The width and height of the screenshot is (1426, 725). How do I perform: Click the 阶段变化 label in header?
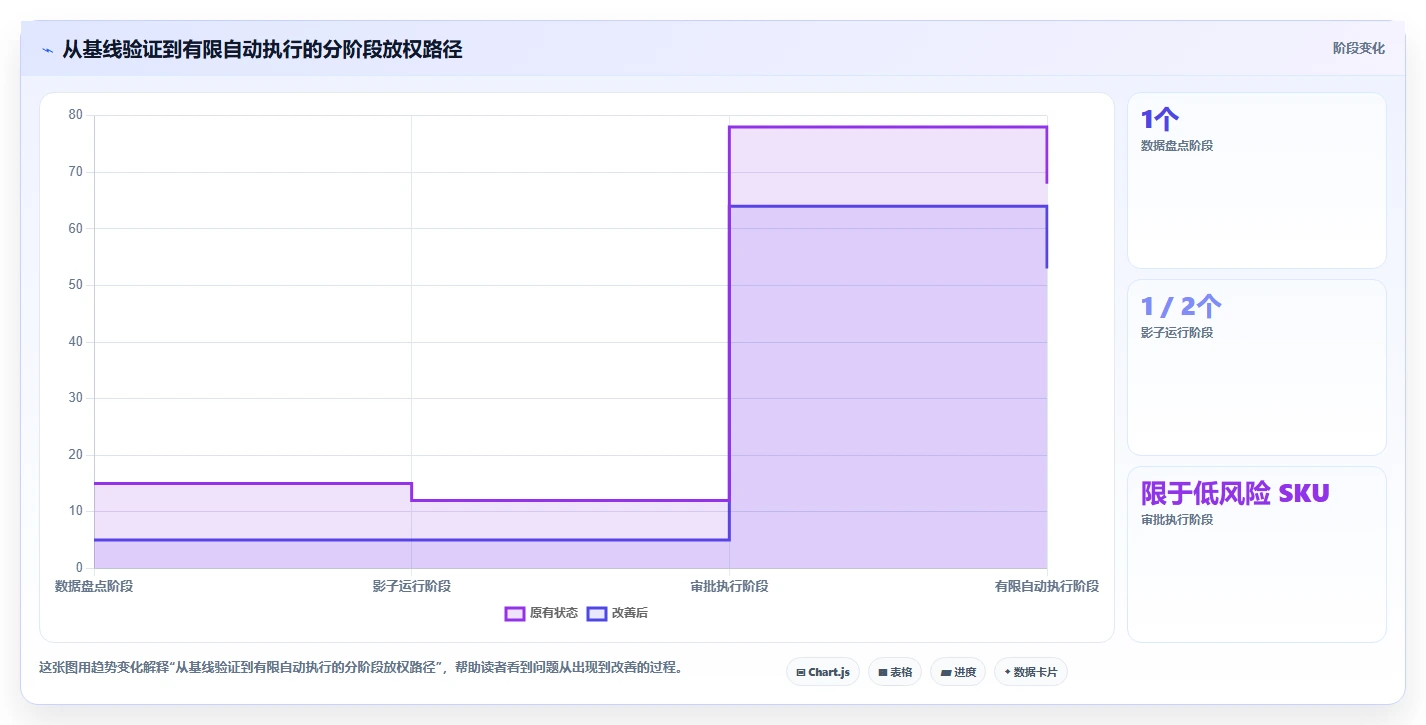pyautogui.click(x=1359, y=48)
